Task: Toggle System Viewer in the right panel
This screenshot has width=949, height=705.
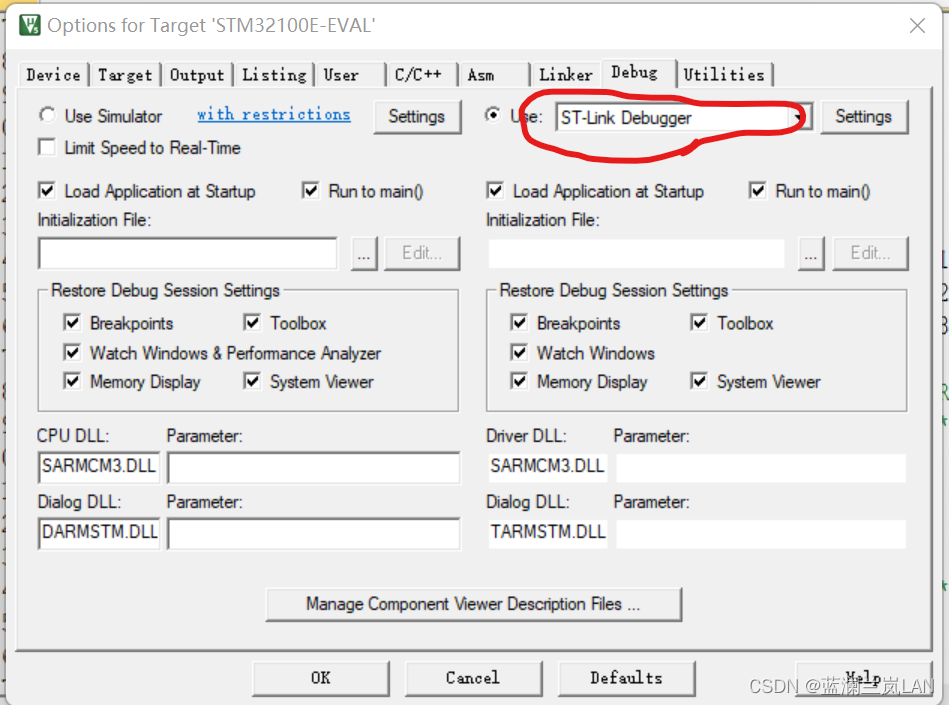Action: click(698, 381)
